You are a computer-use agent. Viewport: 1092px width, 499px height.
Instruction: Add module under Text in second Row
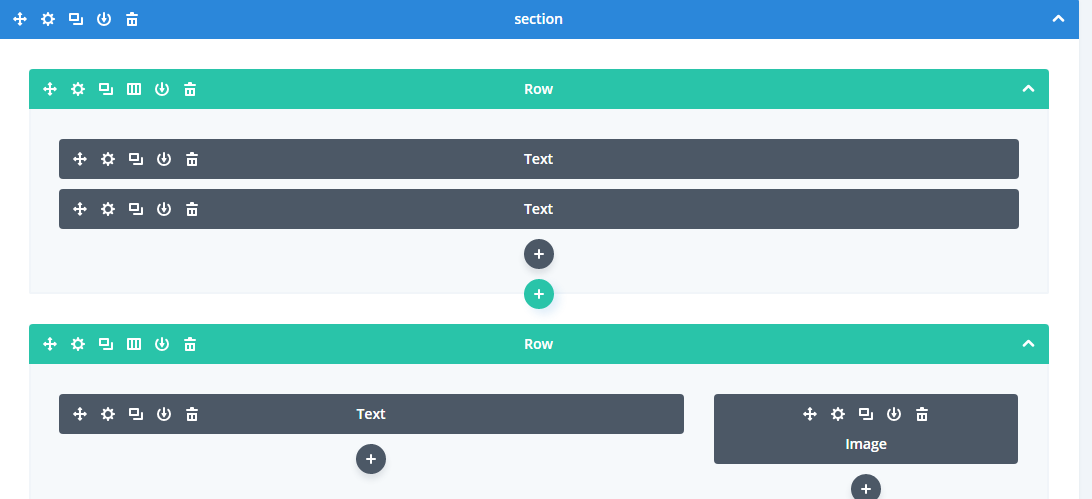370,459
